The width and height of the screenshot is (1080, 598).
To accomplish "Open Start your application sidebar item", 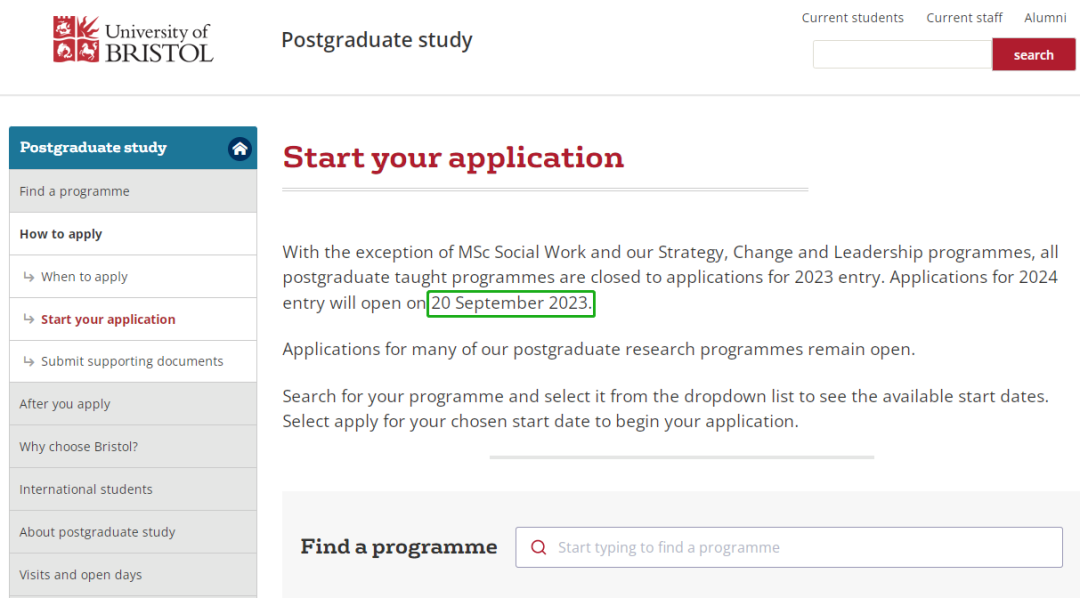I will (x=133, y=319).
